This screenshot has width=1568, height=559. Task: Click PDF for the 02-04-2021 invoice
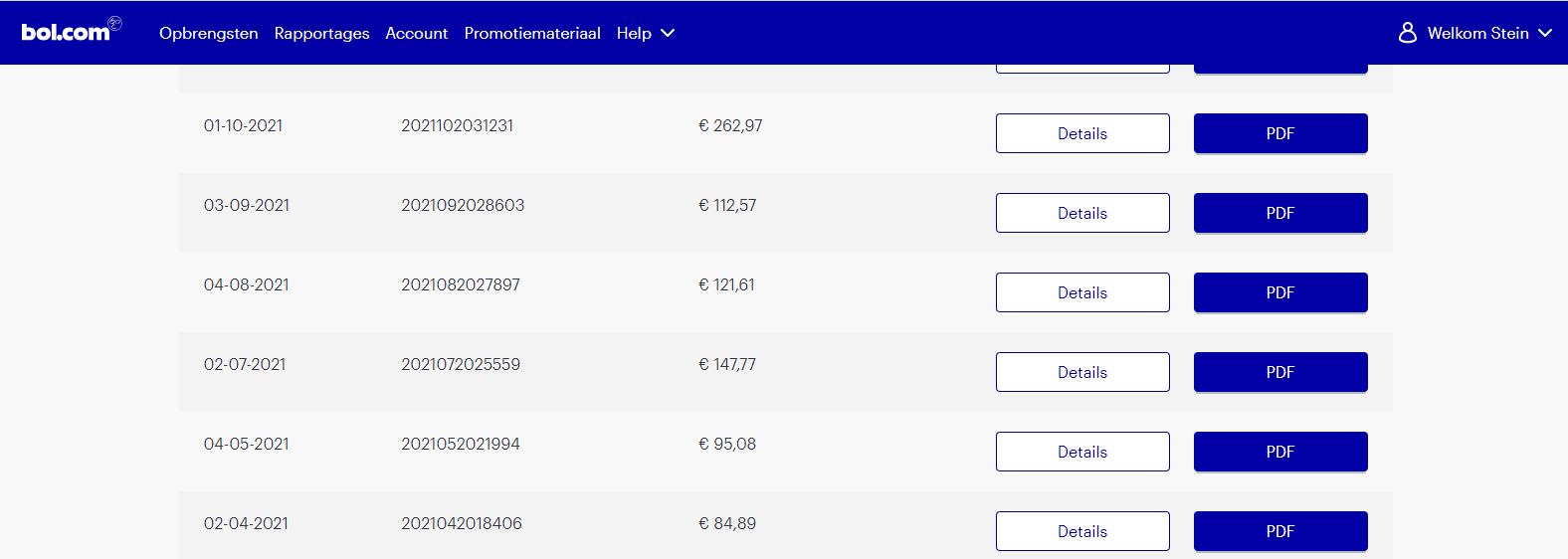[1280, 531]
